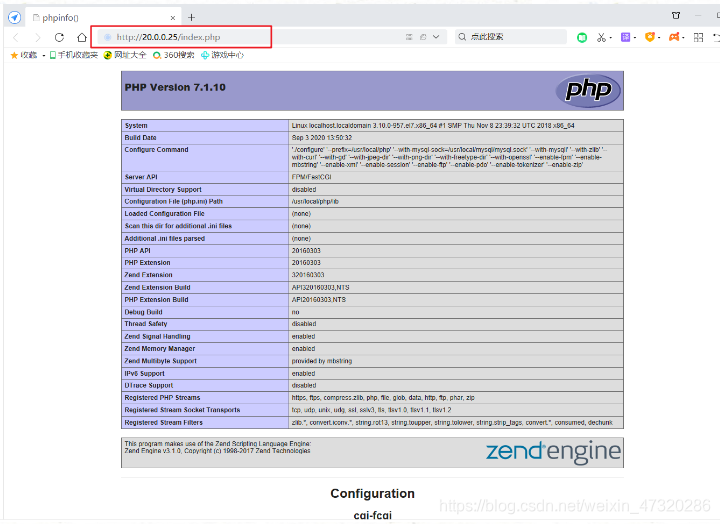Open the browser home page
The image size is (720, 524).
[x=82, y=37]
